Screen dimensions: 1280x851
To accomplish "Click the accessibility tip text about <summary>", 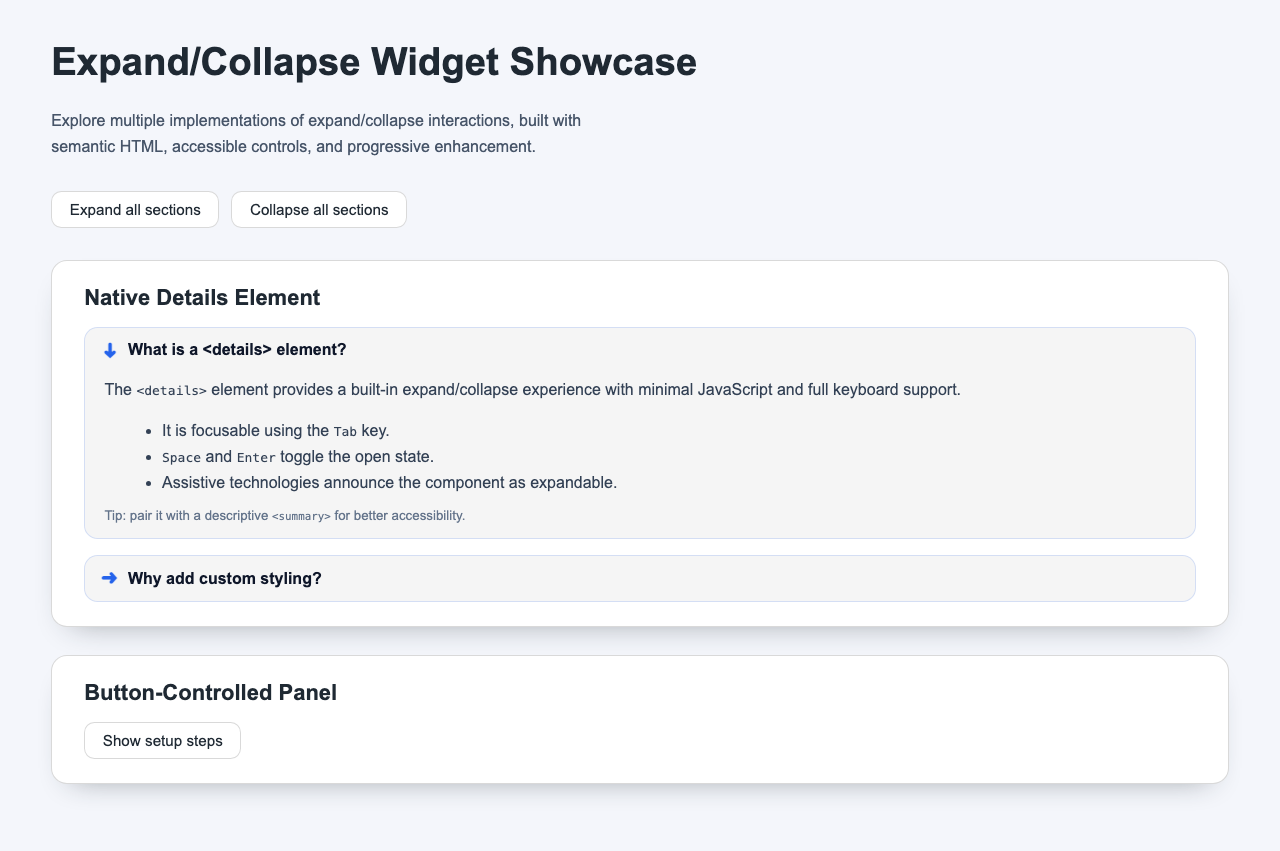I will click(x=285, y=515).
